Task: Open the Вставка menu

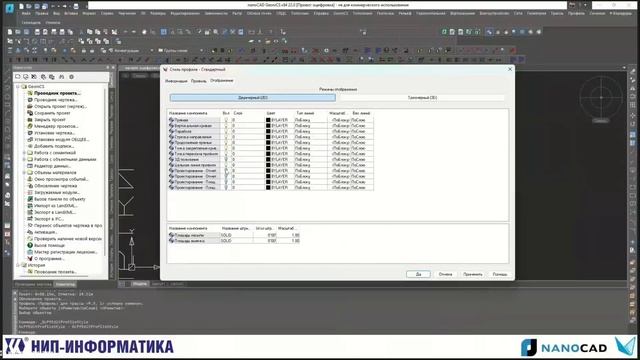Action: (x=71, y=13)
